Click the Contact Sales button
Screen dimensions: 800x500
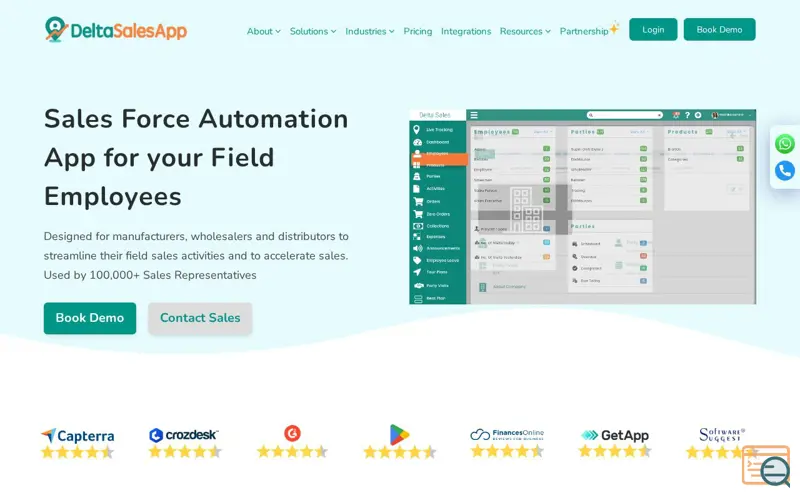200,318
